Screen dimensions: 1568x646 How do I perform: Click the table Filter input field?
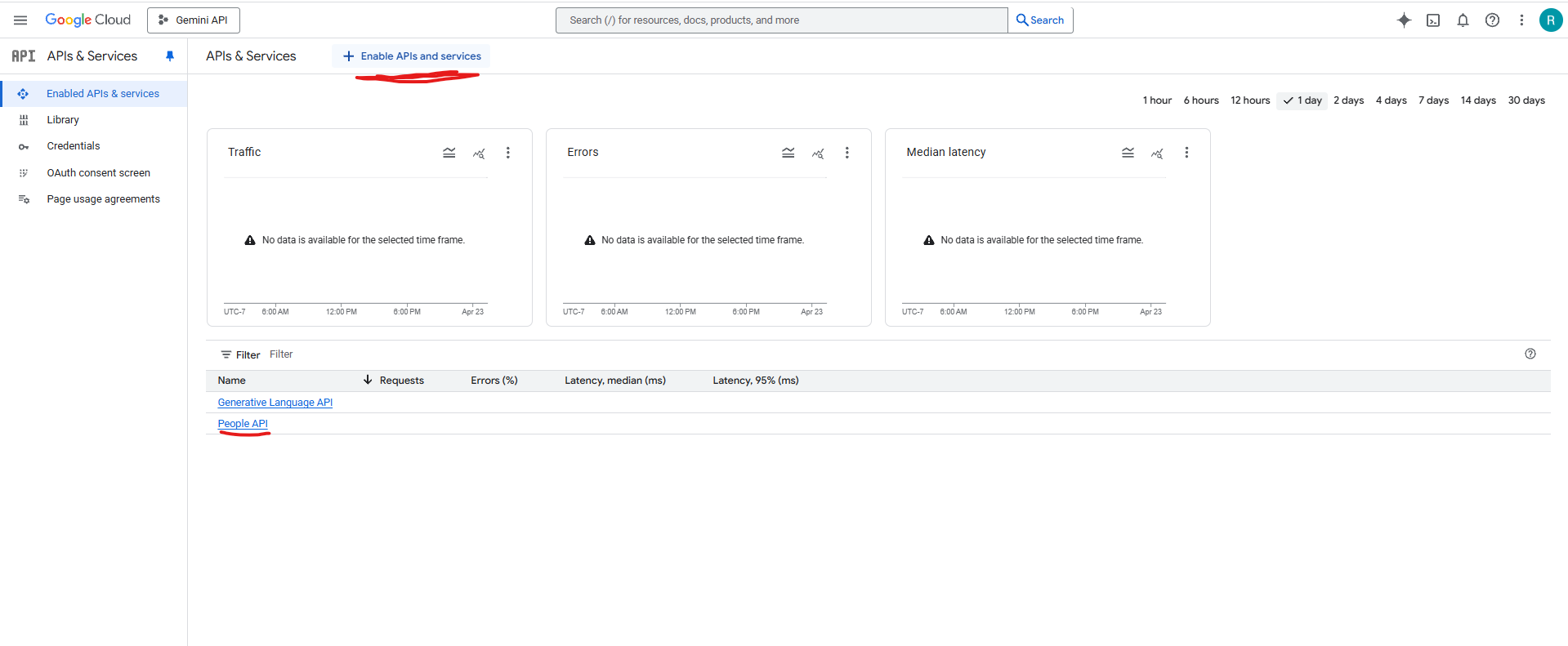pyautogui.click(x=490, y=354)
